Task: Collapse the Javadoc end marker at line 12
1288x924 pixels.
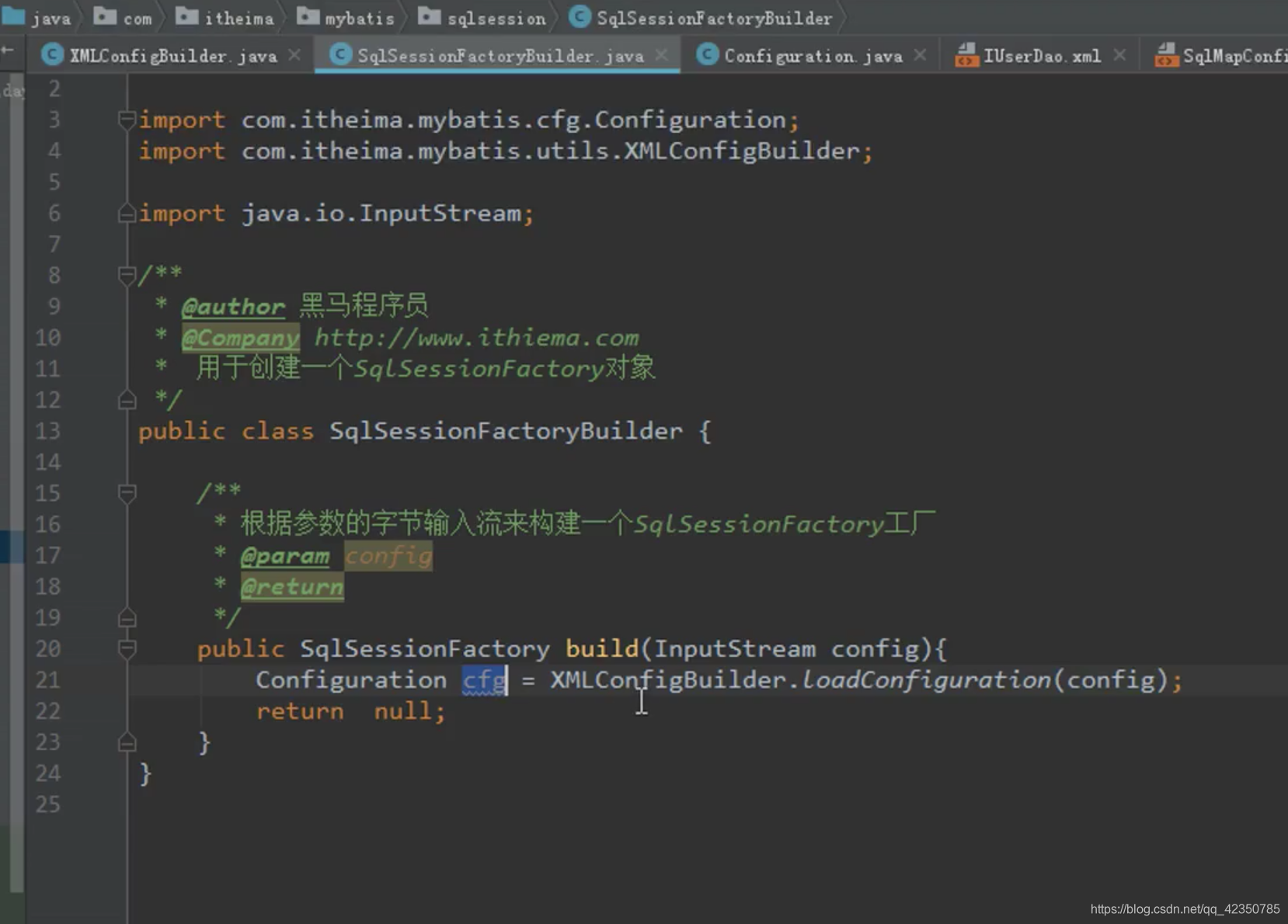Action: 127,400
